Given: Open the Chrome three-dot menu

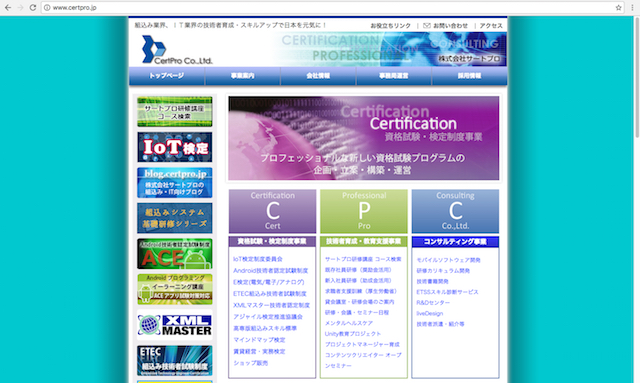Looking at the screenshot, I should pyautogui.click(x=632, y=7).
